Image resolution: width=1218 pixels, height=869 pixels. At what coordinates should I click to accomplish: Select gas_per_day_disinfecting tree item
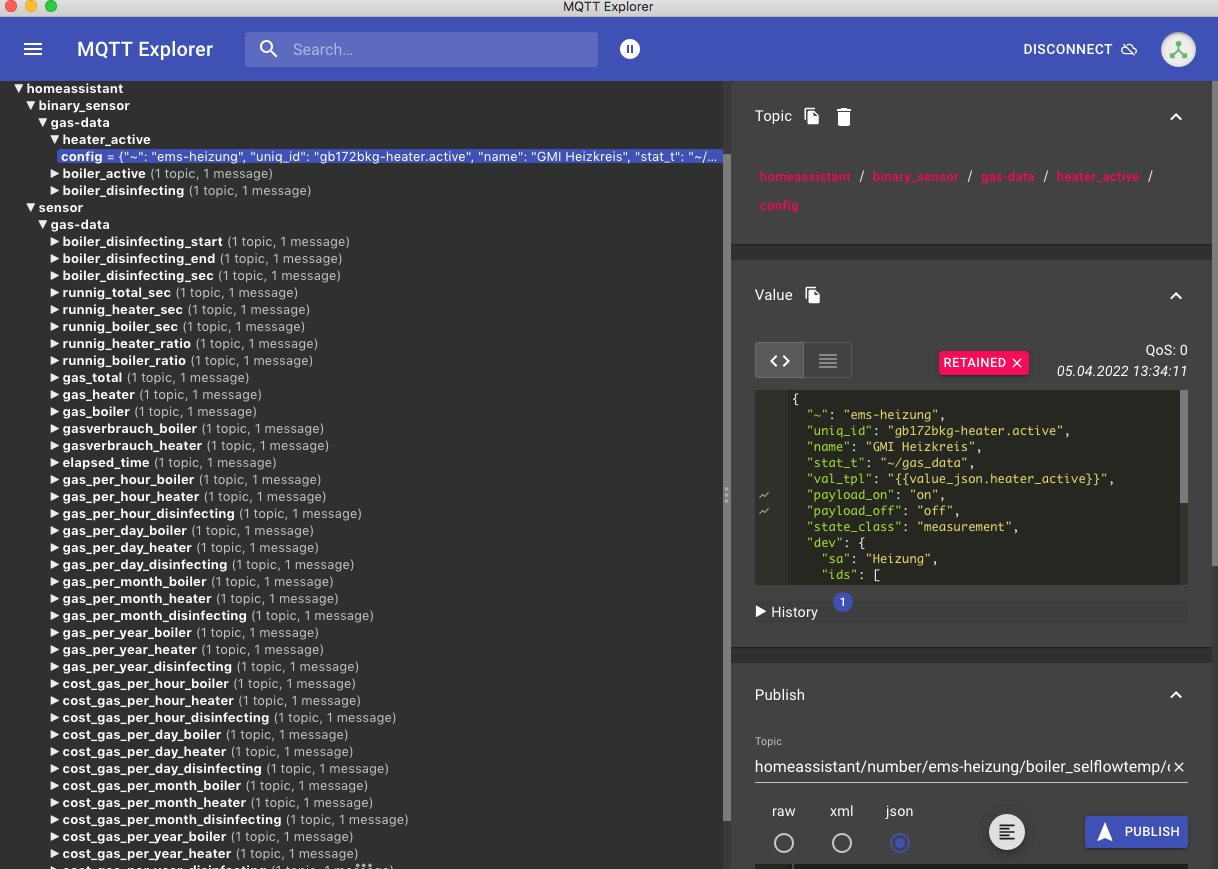[206, 565]
